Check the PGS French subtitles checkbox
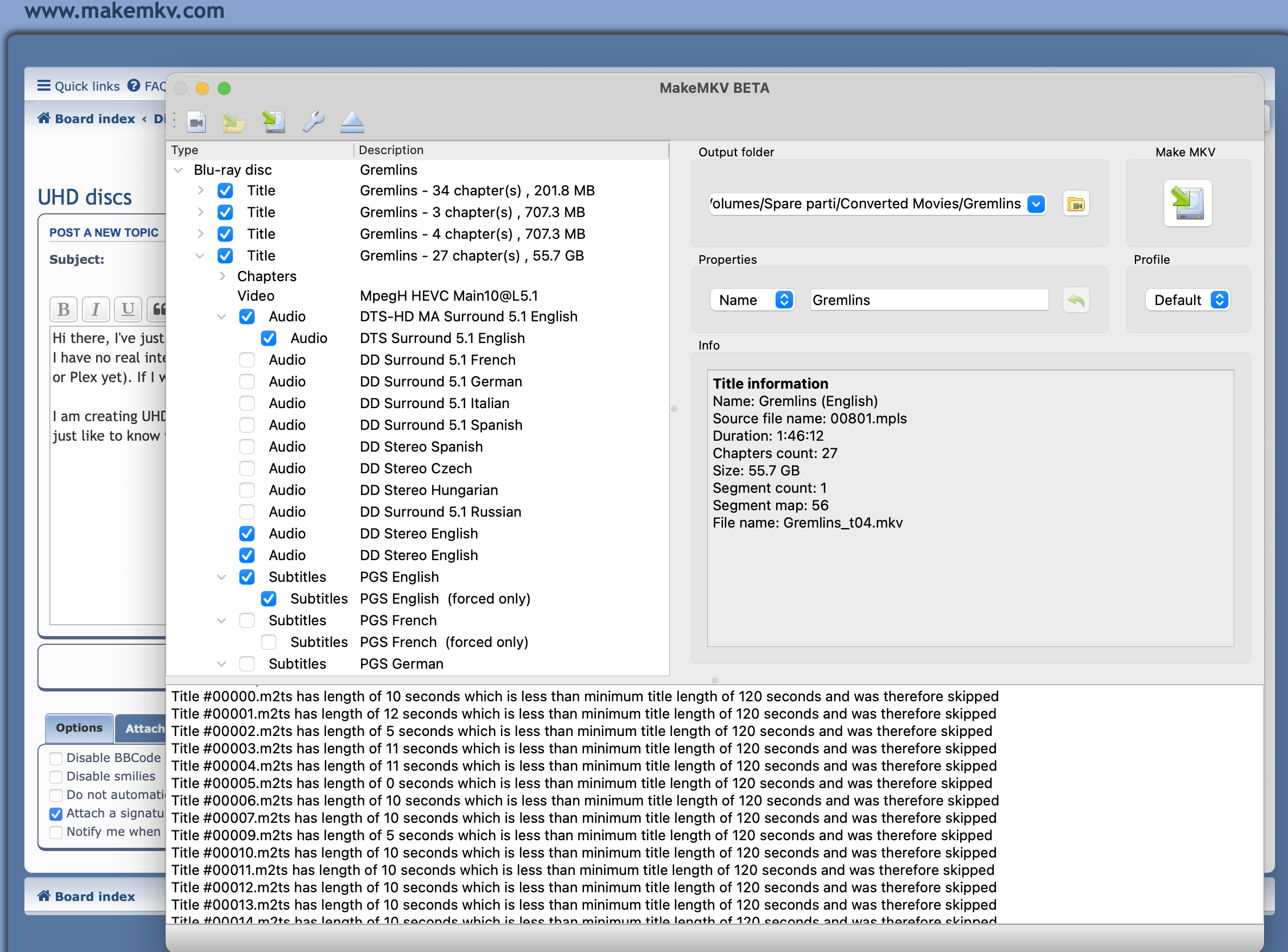This screenshot has width=1288, height=952. click(247, 620)
